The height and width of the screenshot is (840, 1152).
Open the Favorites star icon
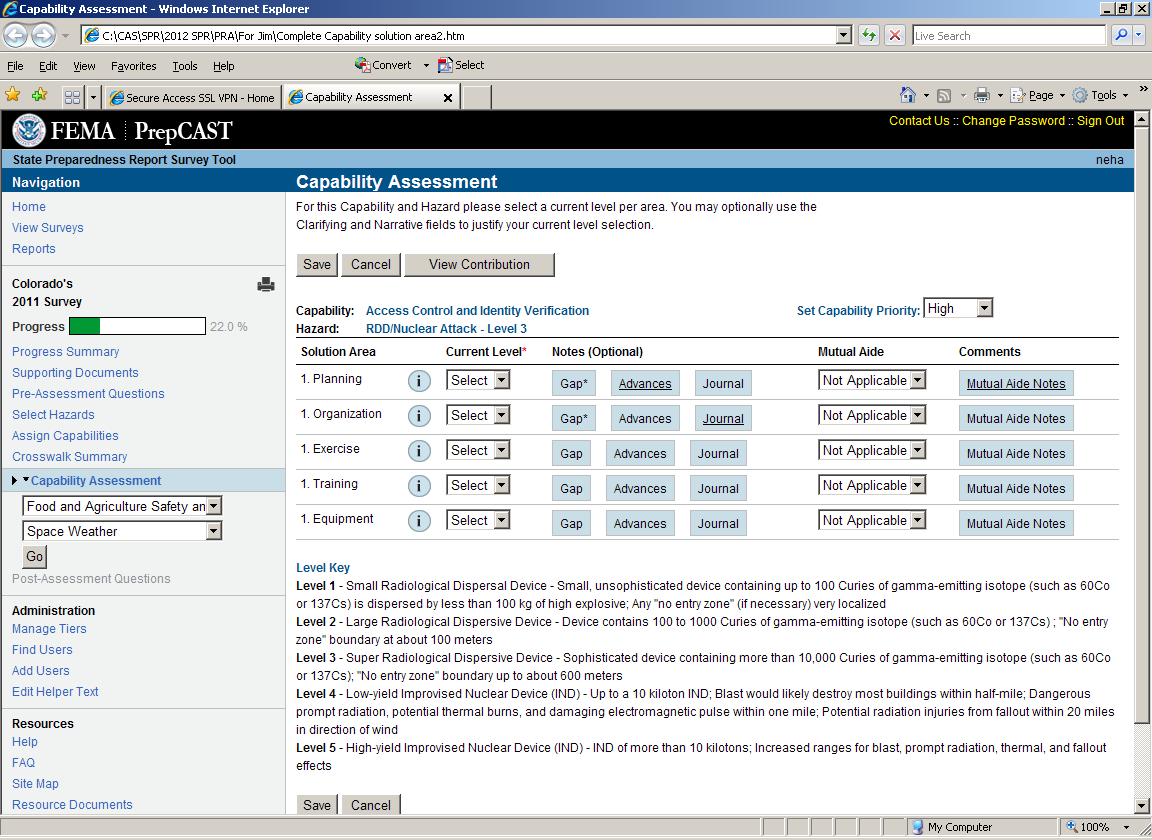[x=13, y=95]
